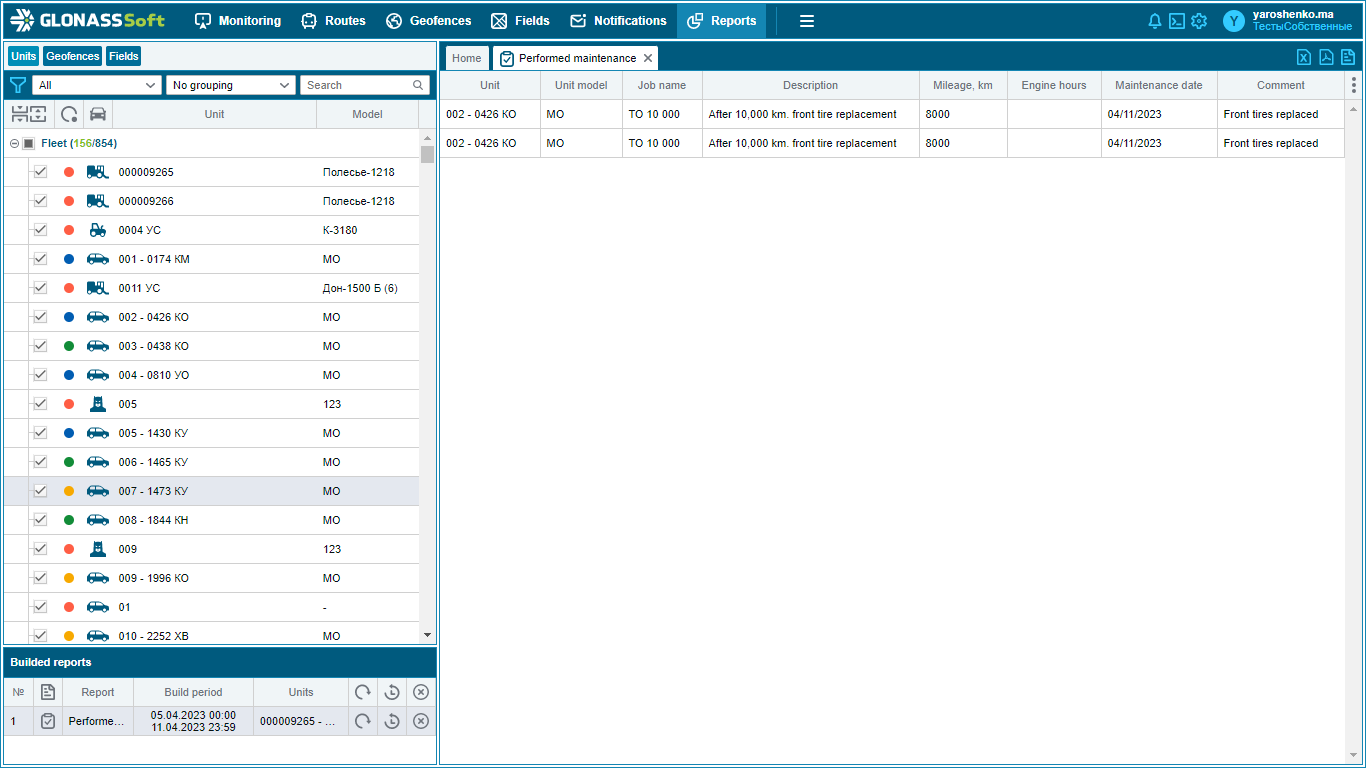Select unit row 003 - 0438 КО
1366x768 pixels.
click(x=211, y=346)
